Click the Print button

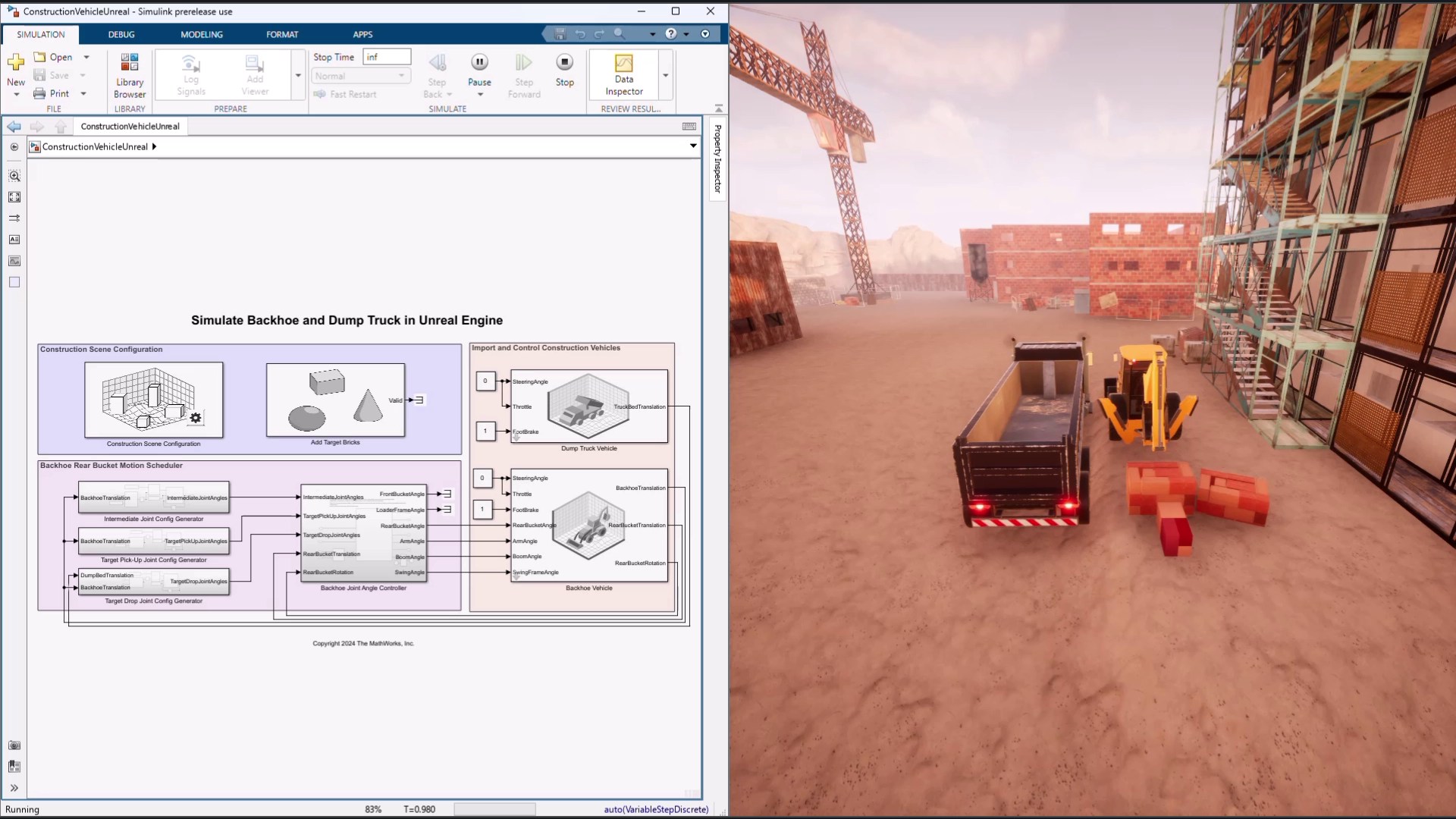tap(52, 93)
